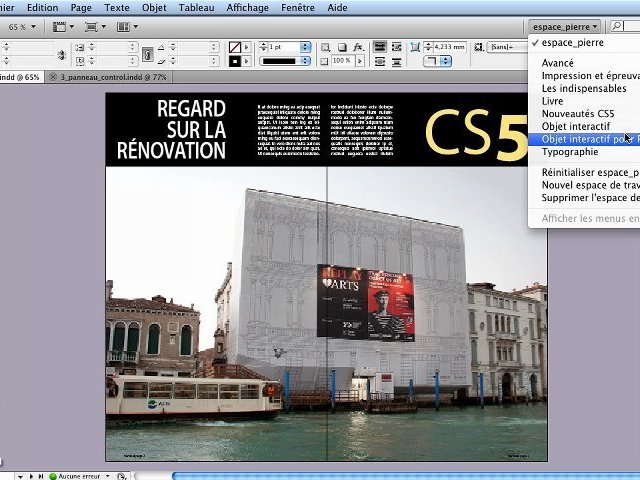The image size is (640, 480).
Task: Select wrap around bounding box icon
Action: 396,47
